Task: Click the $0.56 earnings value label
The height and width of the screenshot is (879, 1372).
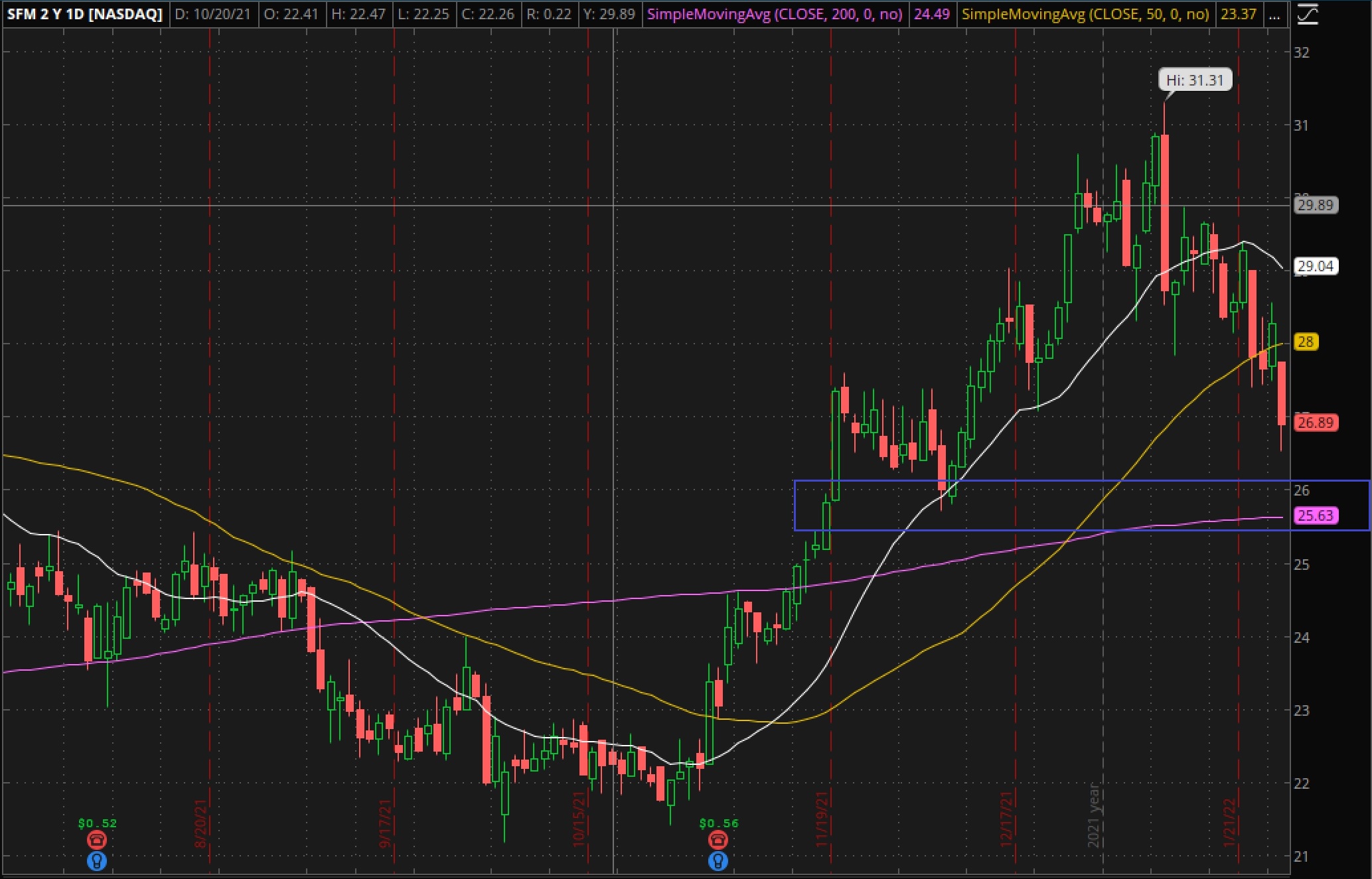Action: pos(718,823)
